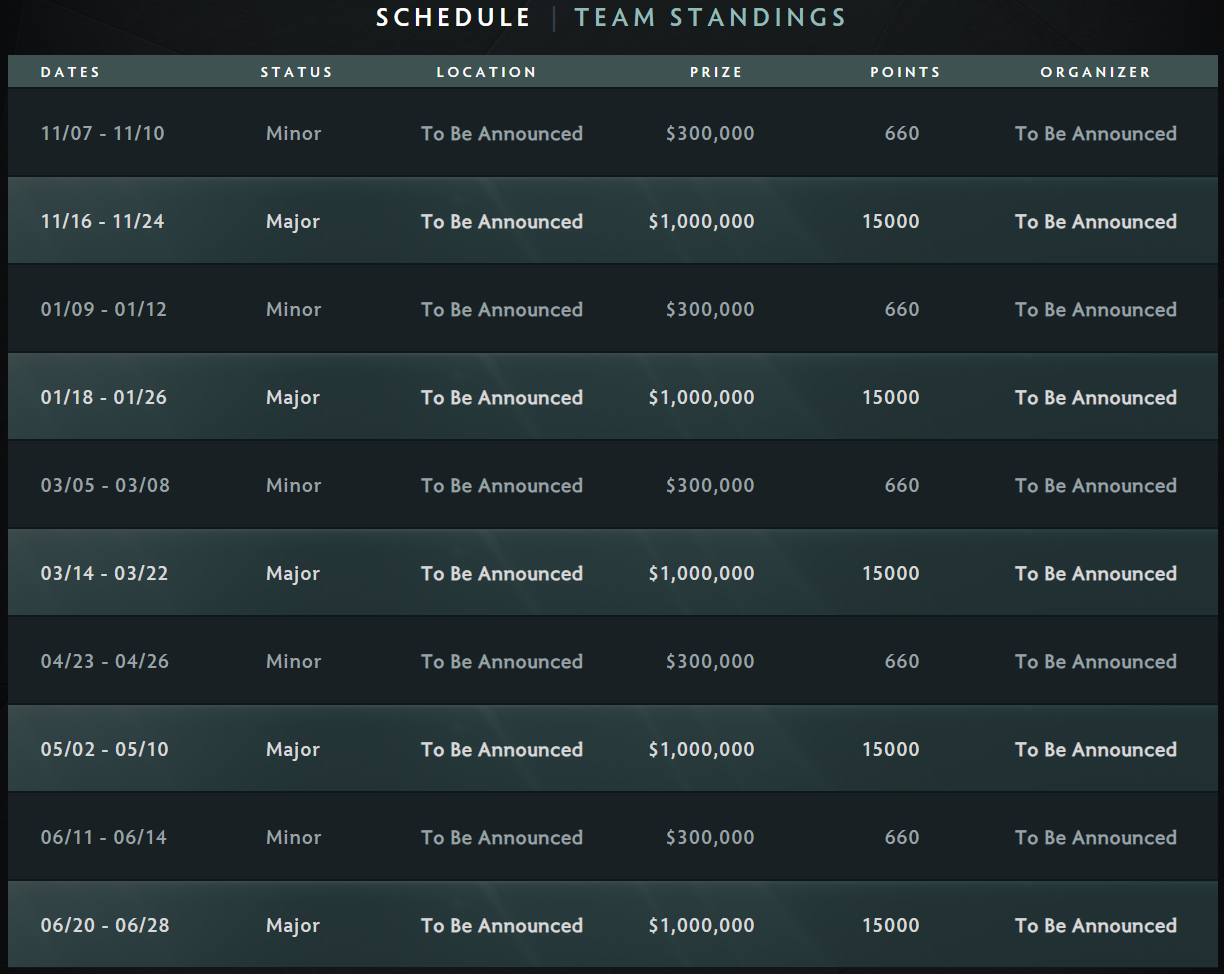
Task: Open the 06/11 - 06/14 Minor row
Action: pyautogui.click(x=612, y=837)
